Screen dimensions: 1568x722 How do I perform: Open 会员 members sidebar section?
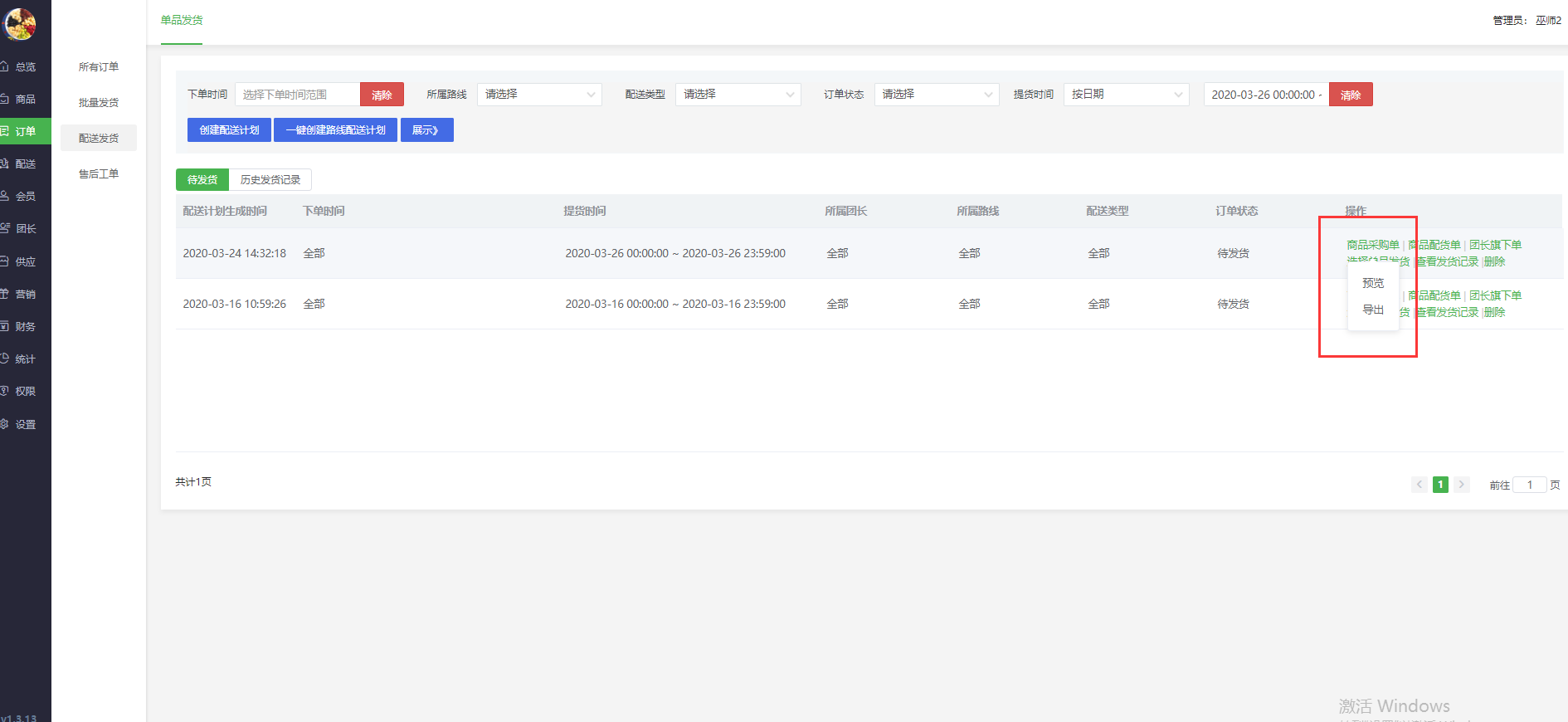[25, 197]
